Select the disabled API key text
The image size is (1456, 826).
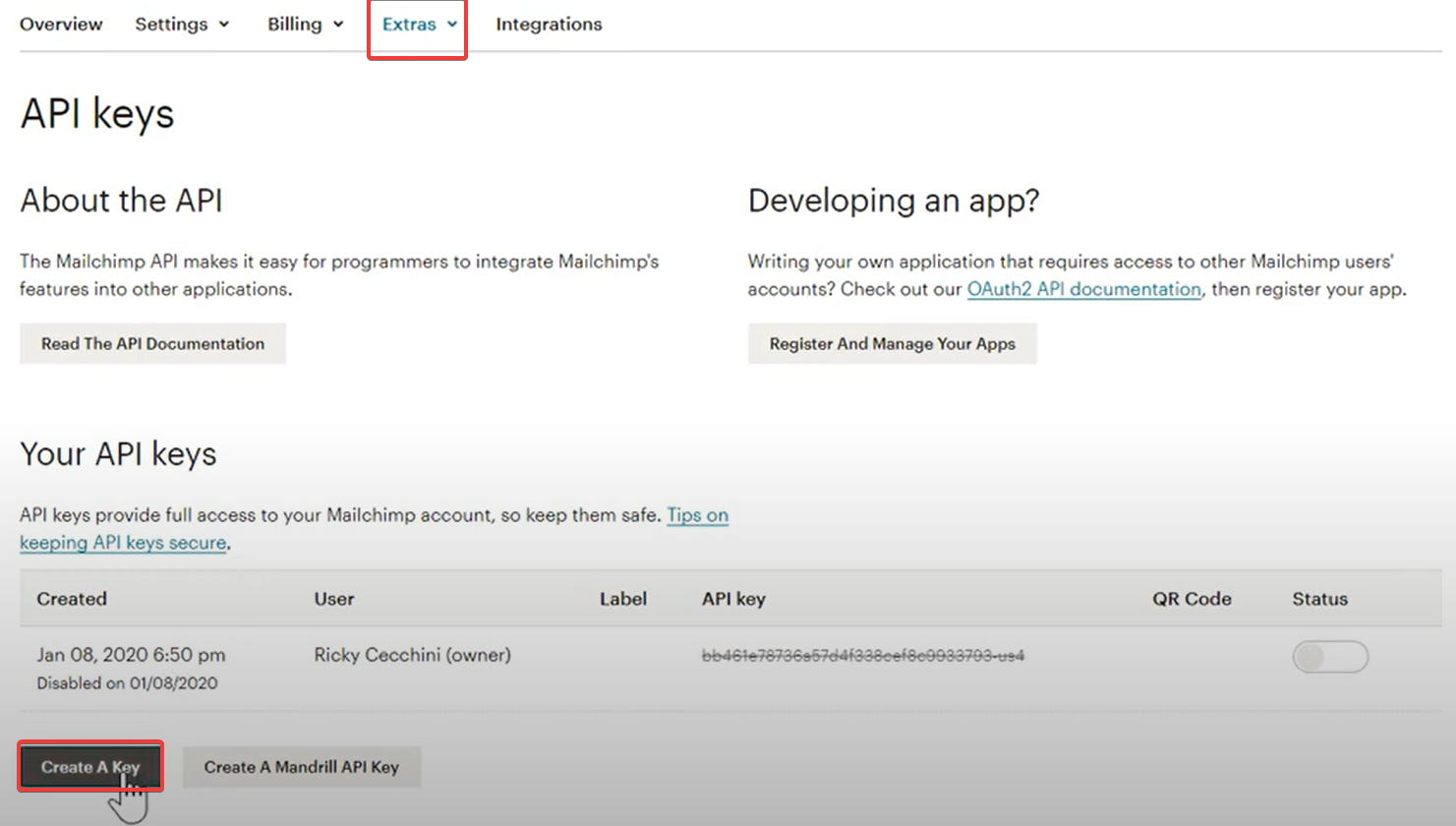pos(862,656)
